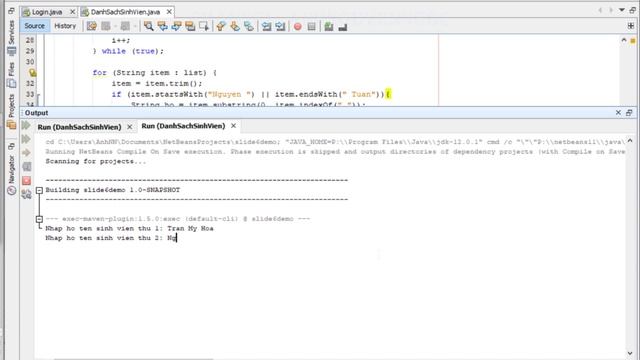The image size is (640, 360).
Task: Click gray icon above red stop button
Action: [27, 167]
